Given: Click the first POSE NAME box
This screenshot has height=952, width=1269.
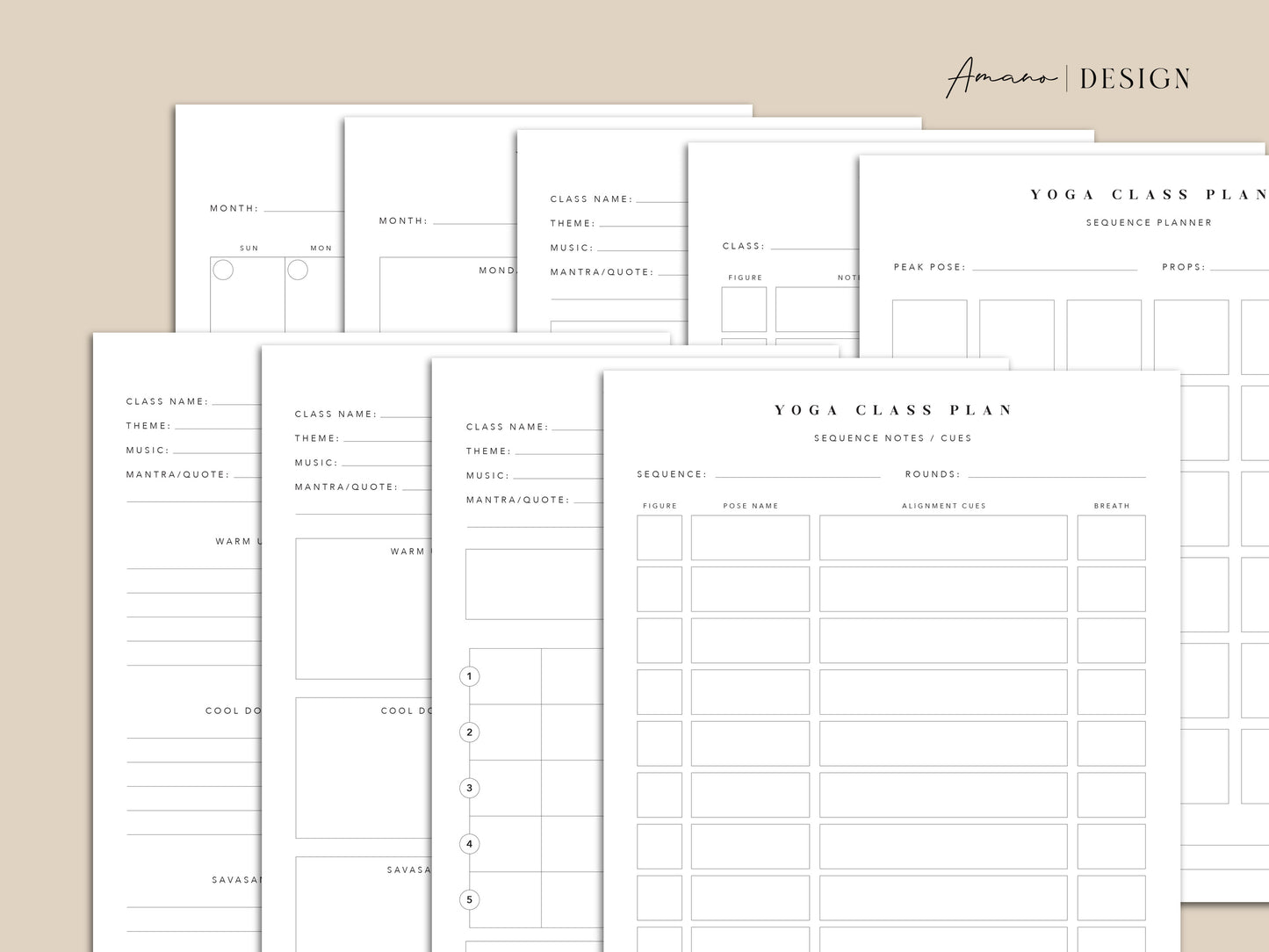Looking at the screenshot, I should 750,537.
